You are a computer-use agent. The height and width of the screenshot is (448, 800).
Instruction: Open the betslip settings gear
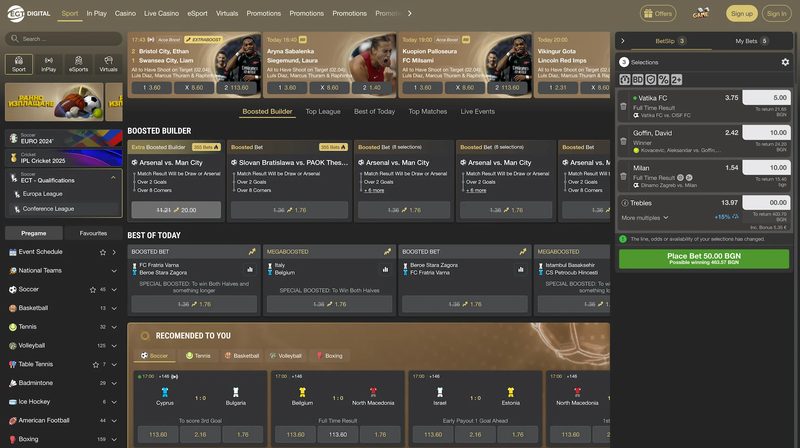[785, 62]
